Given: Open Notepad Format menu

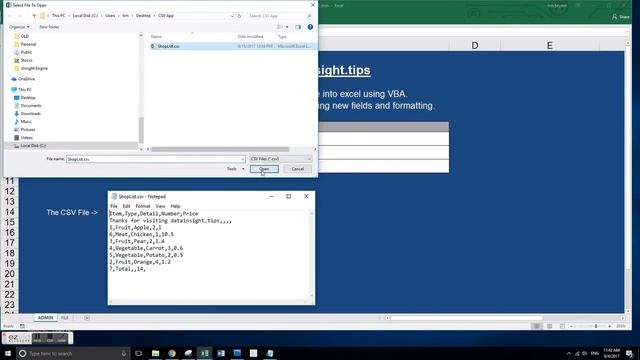Looking at the screenshot, I should click(143, 206).
